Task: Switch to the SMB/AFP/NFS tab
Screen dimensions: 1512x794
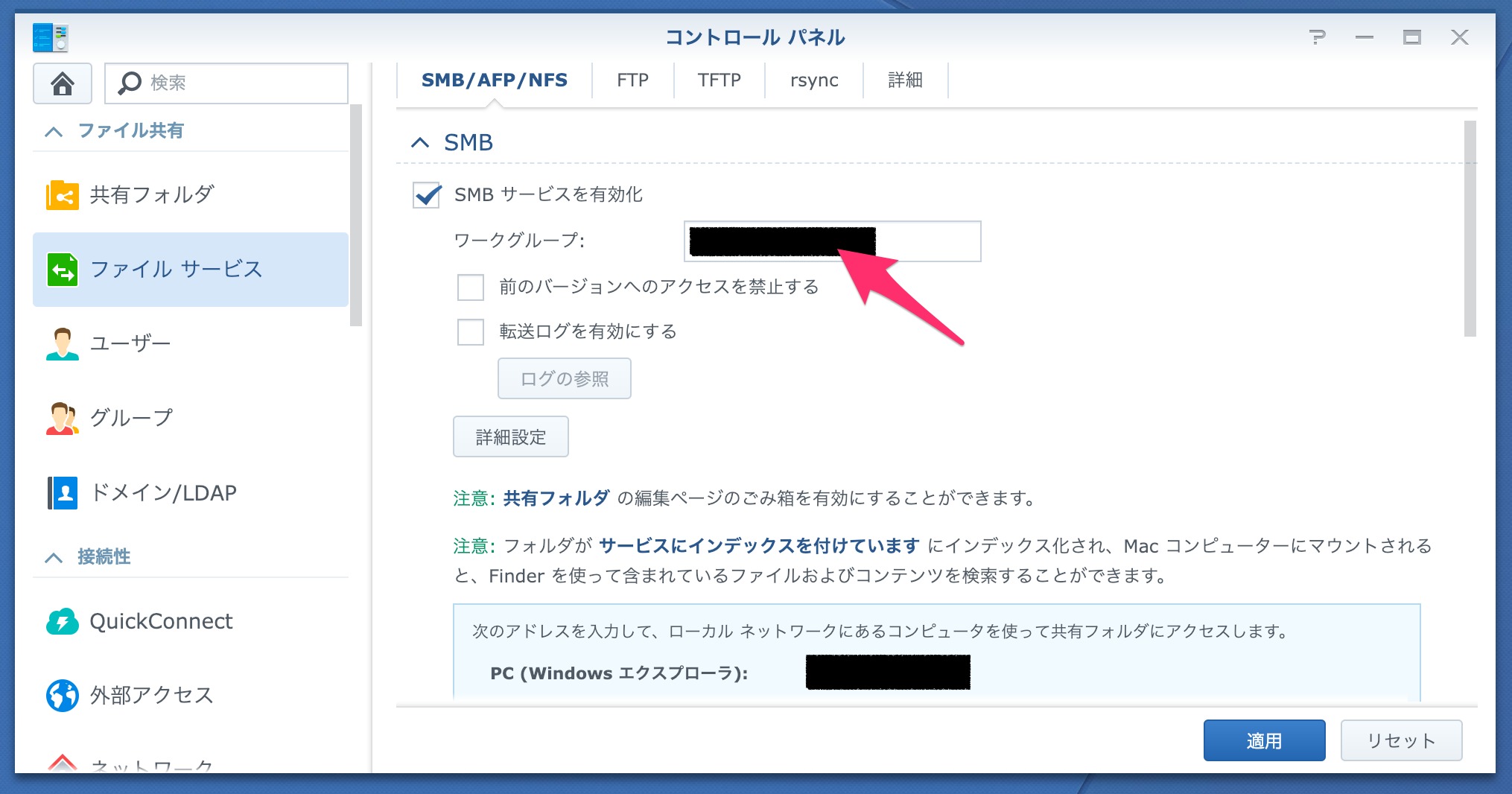Action: (x=495, y=80)
